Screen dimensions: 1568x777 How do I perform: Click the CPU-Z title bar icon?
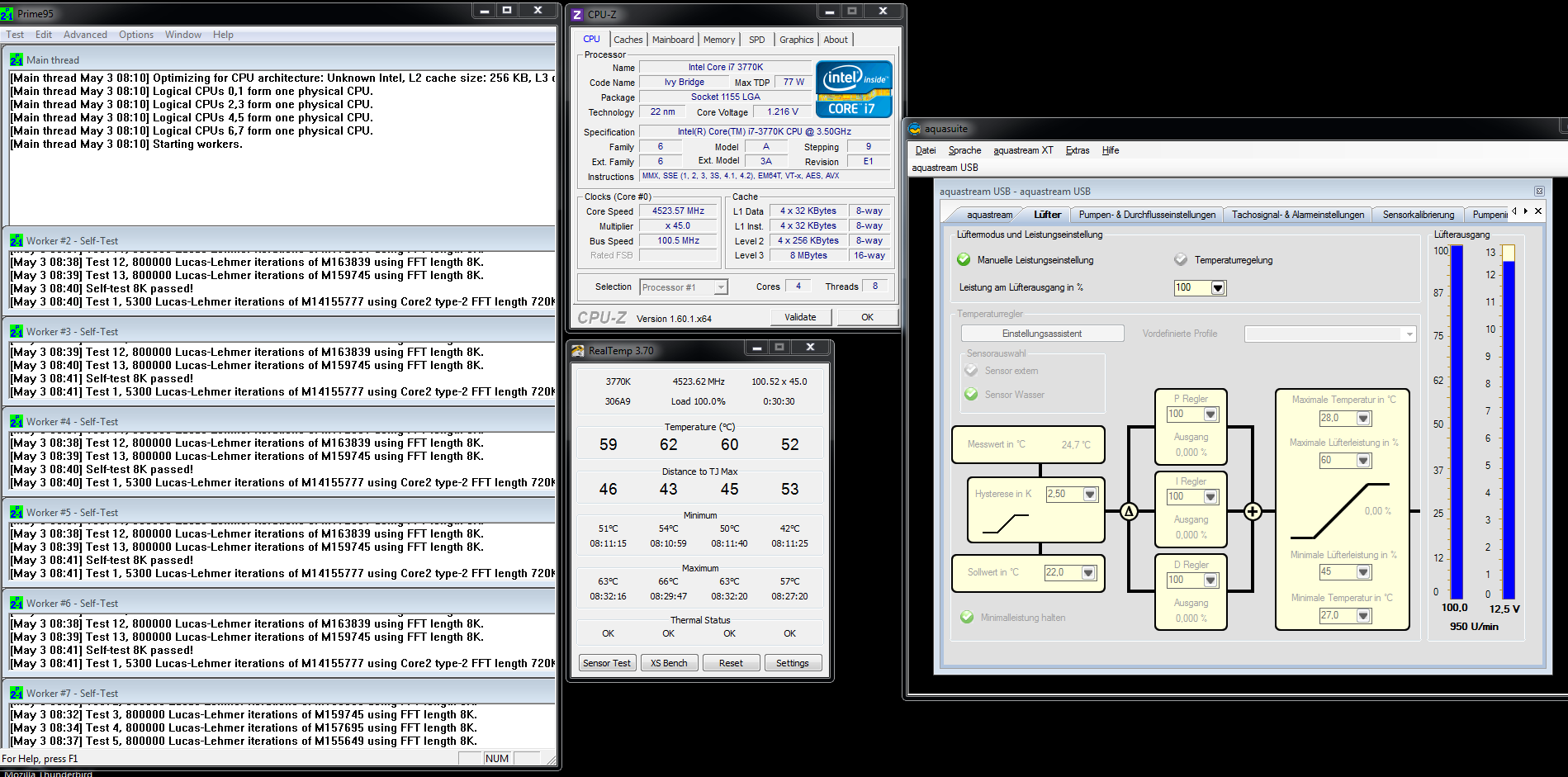[577, 14]
